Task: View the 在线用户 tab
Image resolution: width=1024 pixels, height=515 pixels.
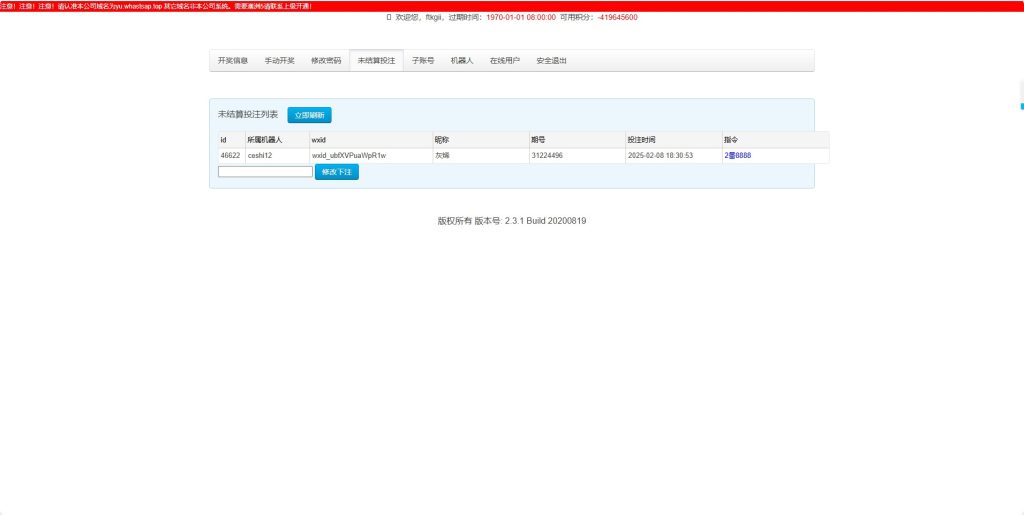Action: click(x=505, y=61)
